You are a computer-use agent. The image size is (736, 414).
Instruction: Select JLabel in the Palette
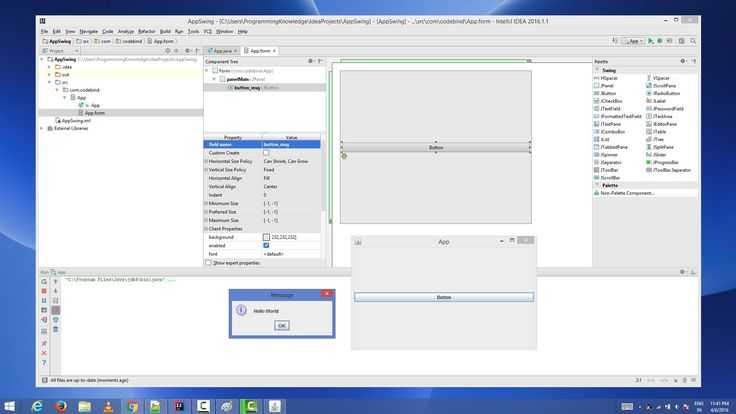click(659, 101)
